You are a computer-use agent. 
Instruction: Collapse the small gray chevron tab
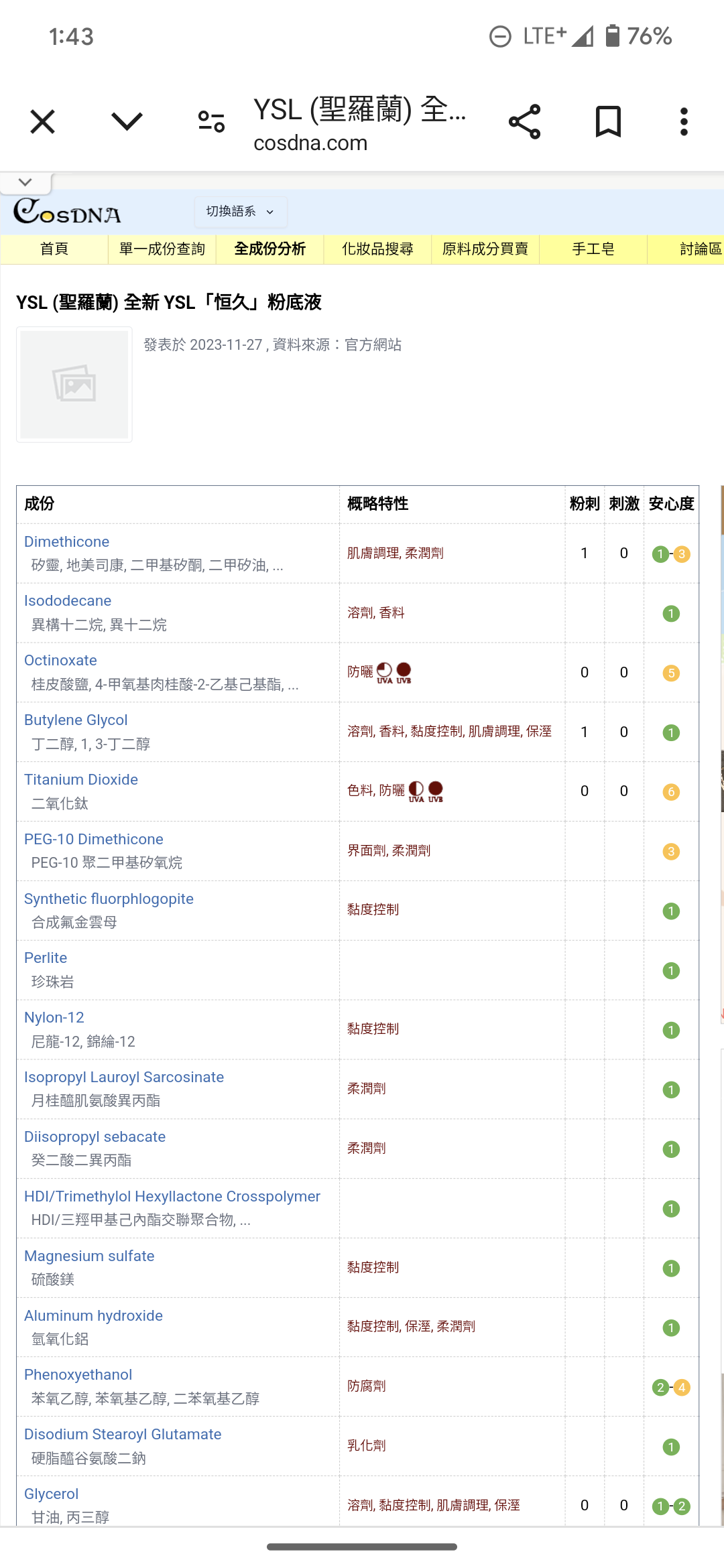(x=25, y=182)
